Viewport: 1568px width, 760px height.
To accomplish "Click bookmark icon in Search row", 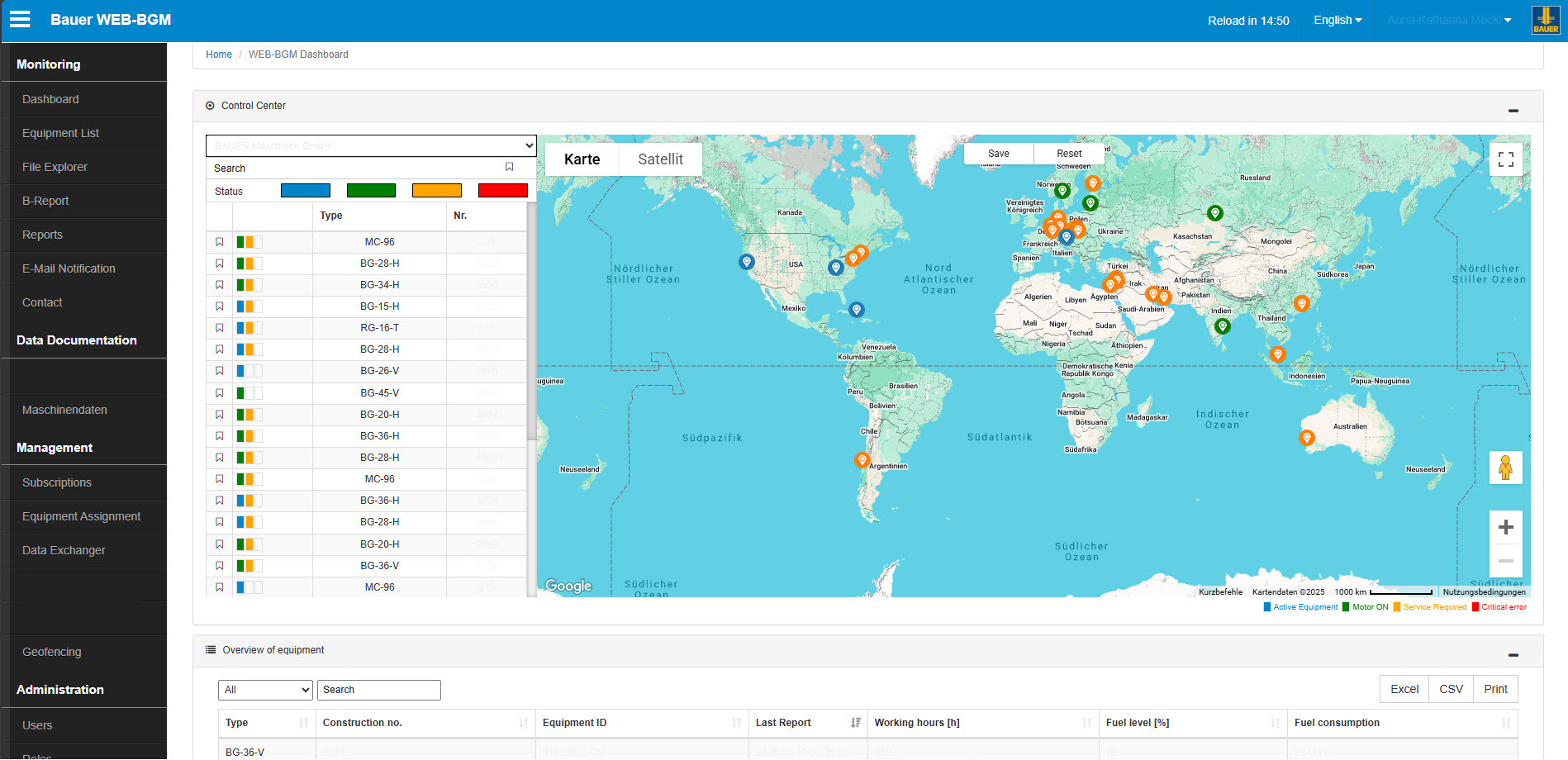I will click(510, 167).
